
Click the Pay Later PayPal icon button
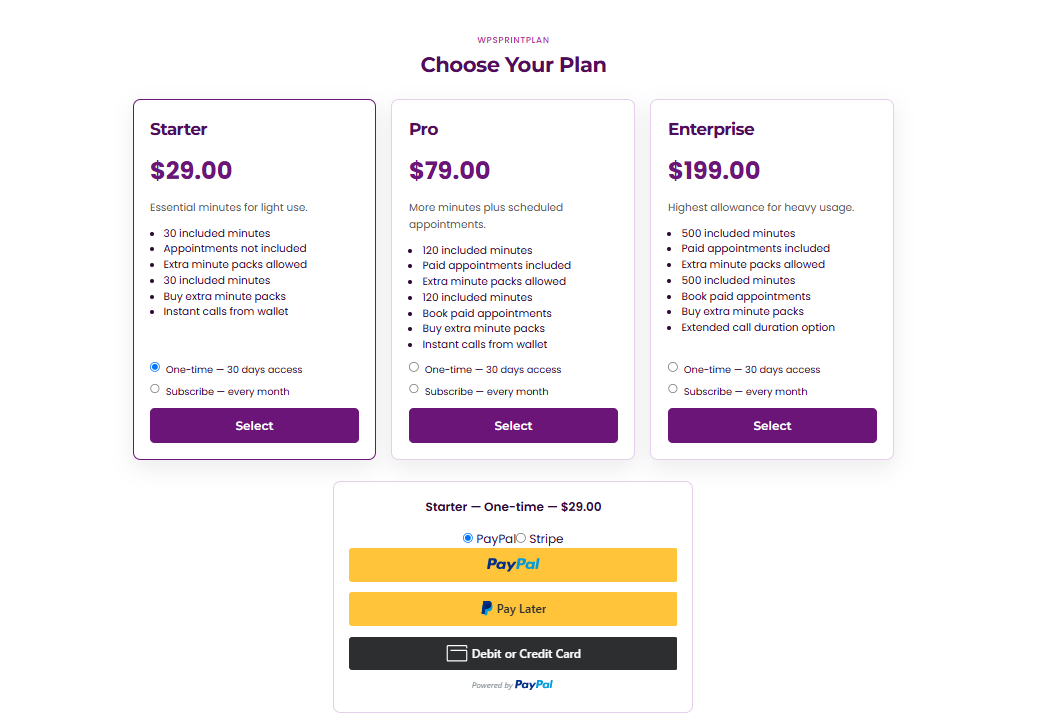(513, 609)
